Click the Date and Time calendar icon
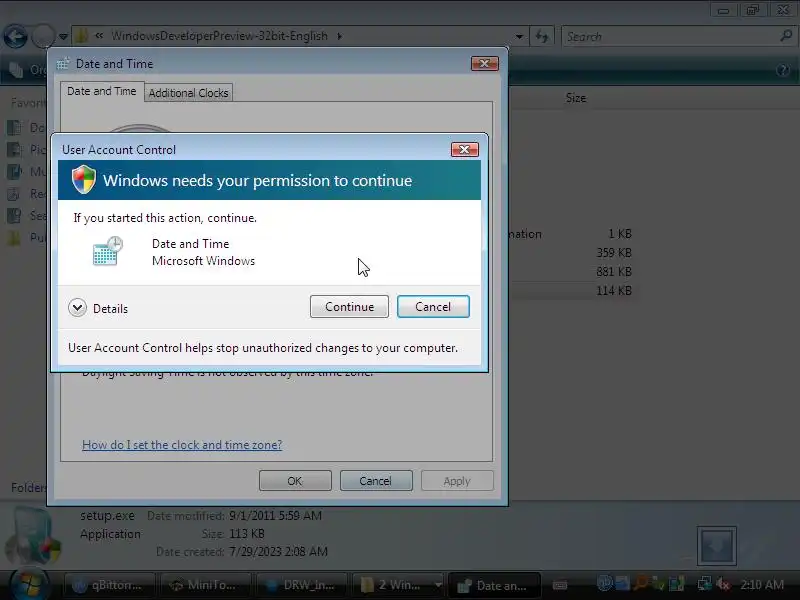Image resolution: width=800 pixels, height=600 pixels. (x=108, y=251)
